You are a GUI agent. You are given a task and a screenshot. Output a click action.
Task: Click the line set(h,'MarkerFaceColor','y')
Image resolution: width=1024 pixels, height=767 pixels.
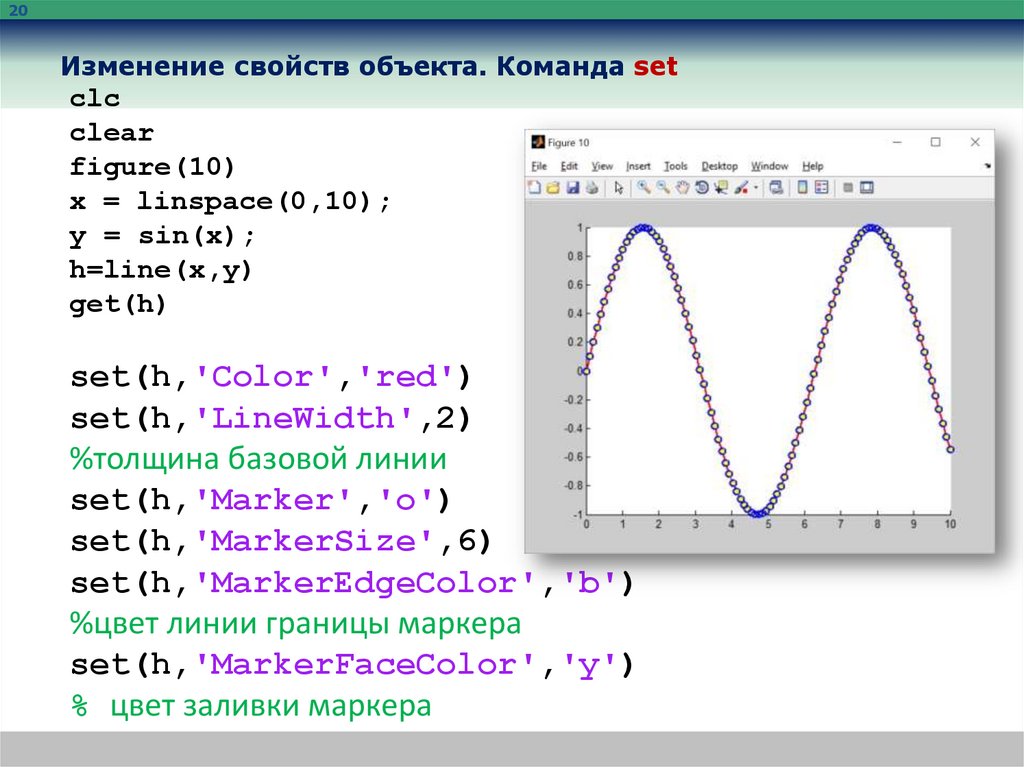pos(352,665)
